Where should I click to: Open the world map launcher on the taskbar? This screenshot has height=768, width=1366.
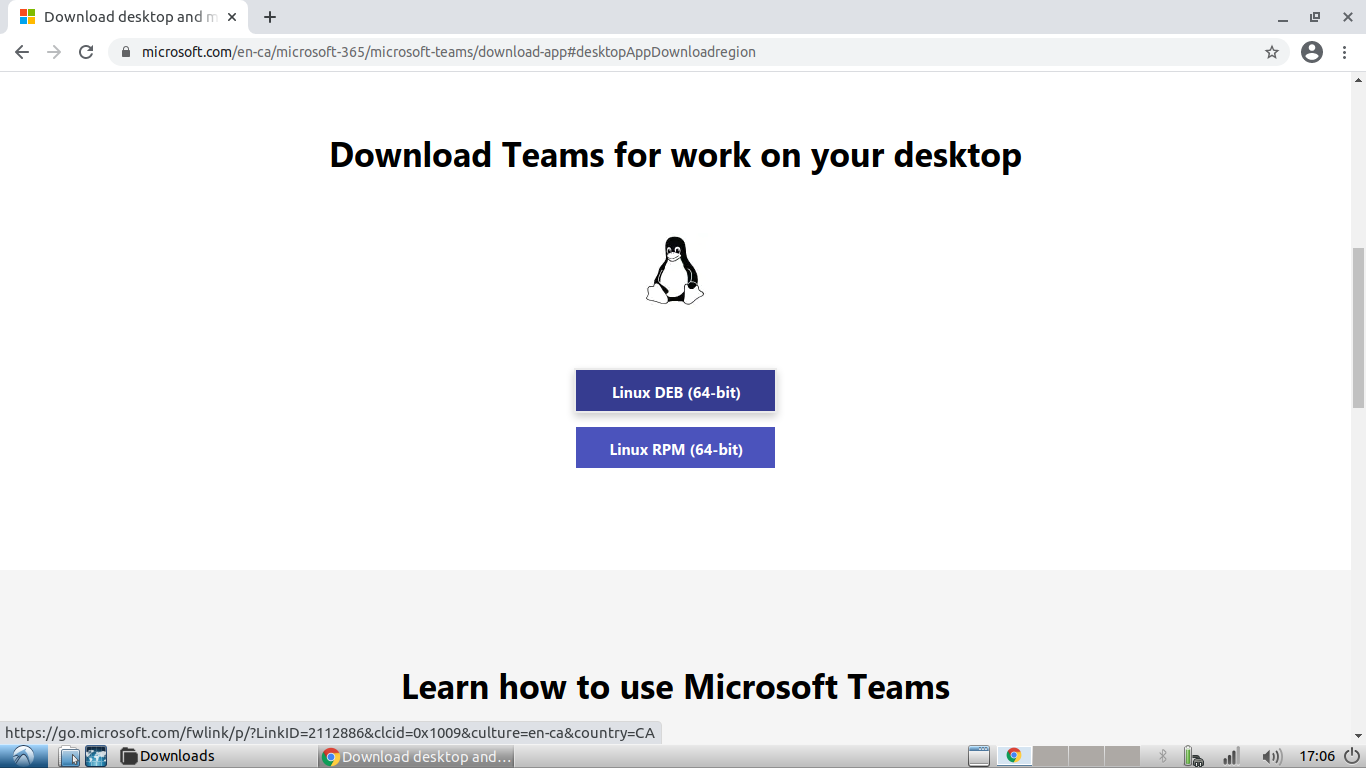tap(96, 756)
